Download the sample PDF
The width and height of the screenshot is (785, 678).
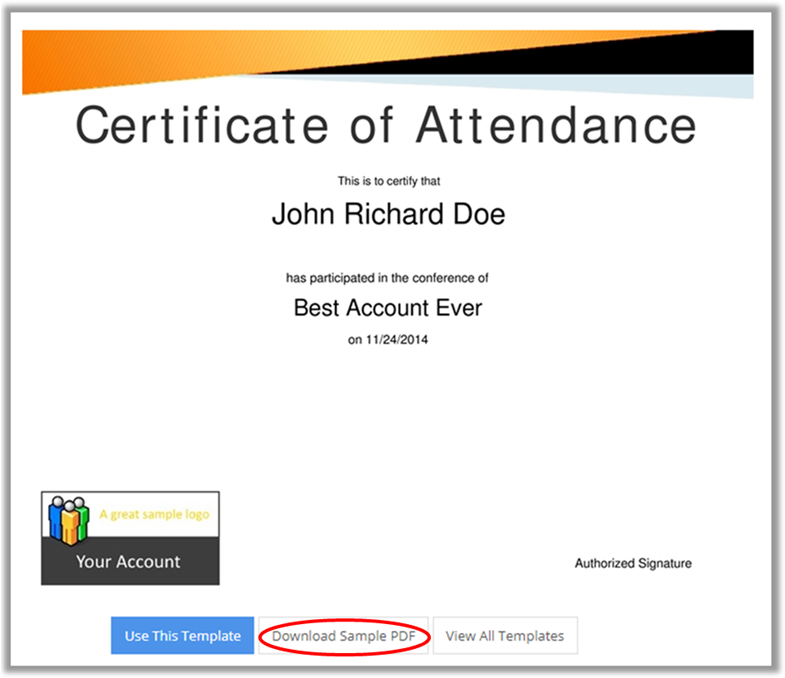click(x=343, y=635)
